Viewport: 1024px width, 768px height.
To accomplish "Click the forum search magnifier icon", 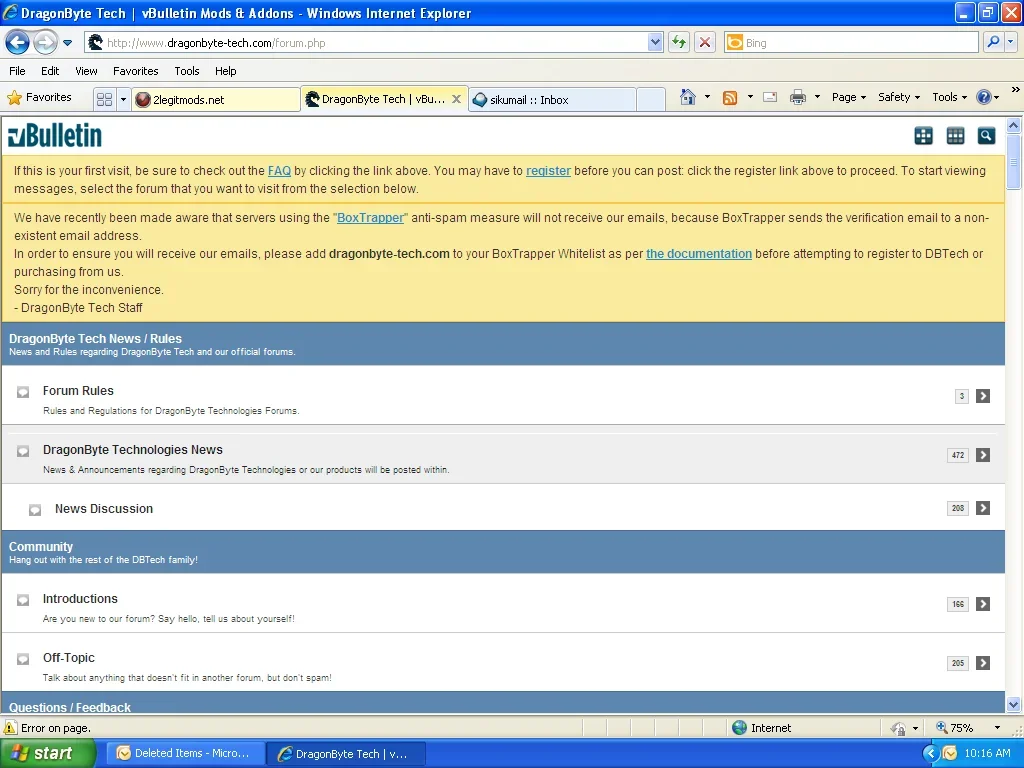I will (986, 136).
